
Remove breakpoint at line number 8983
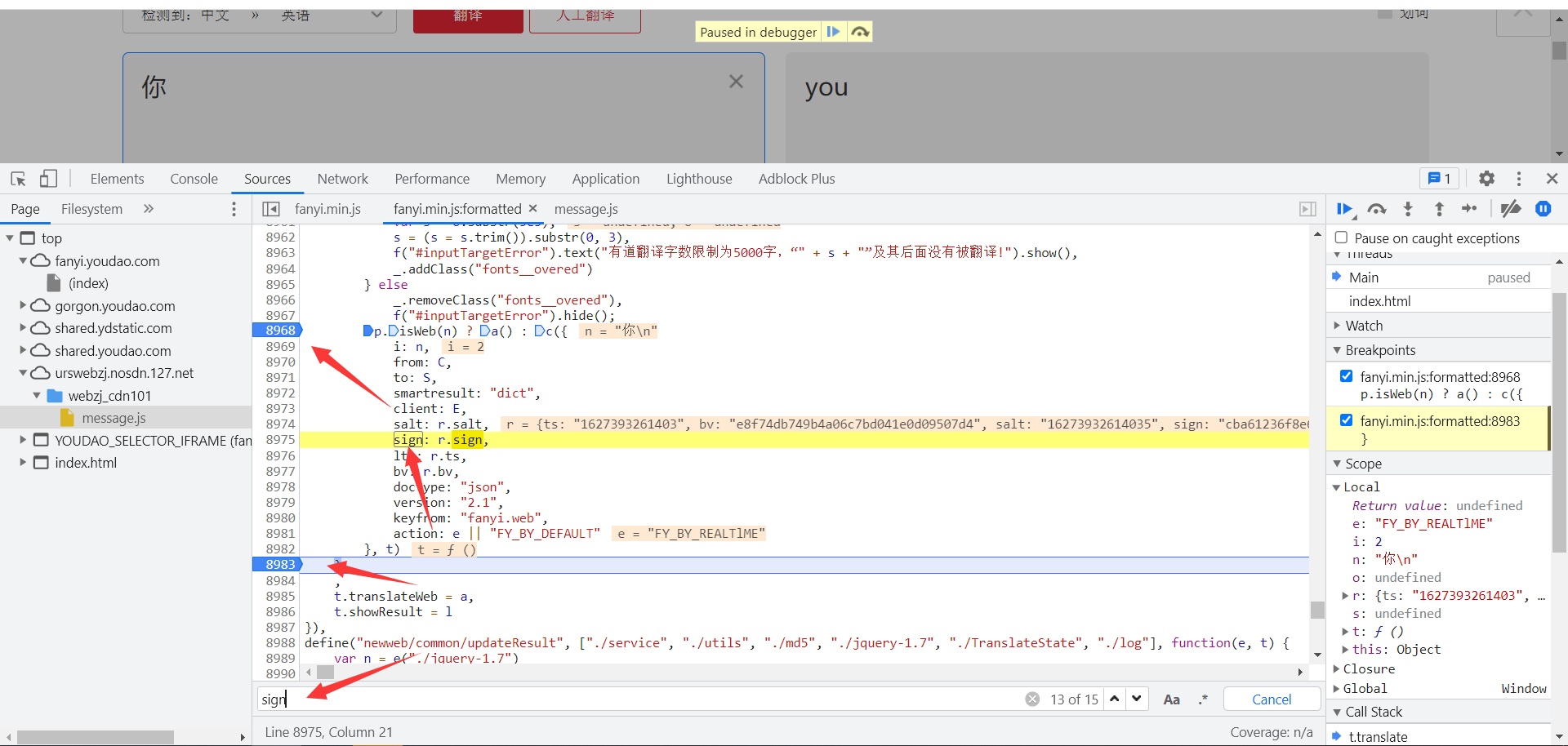click(x=278, y=565)
